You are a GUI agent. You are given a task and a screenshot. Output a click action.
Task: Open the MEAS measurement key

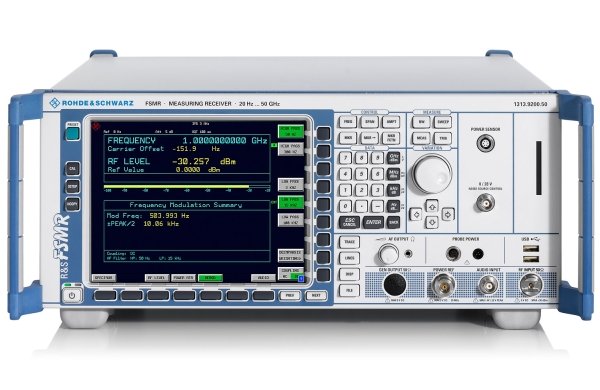[421, 138]
